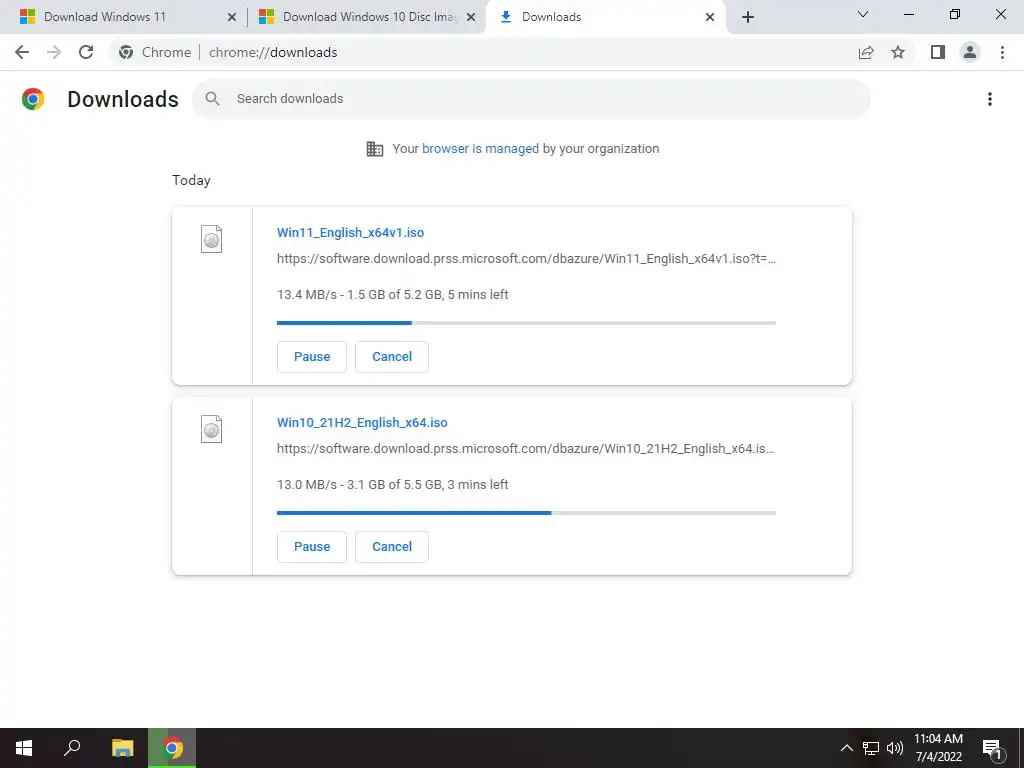Switch to Download Windows 10 Disc Image tab
This screenshot has height=768, width=1024.
366,17
